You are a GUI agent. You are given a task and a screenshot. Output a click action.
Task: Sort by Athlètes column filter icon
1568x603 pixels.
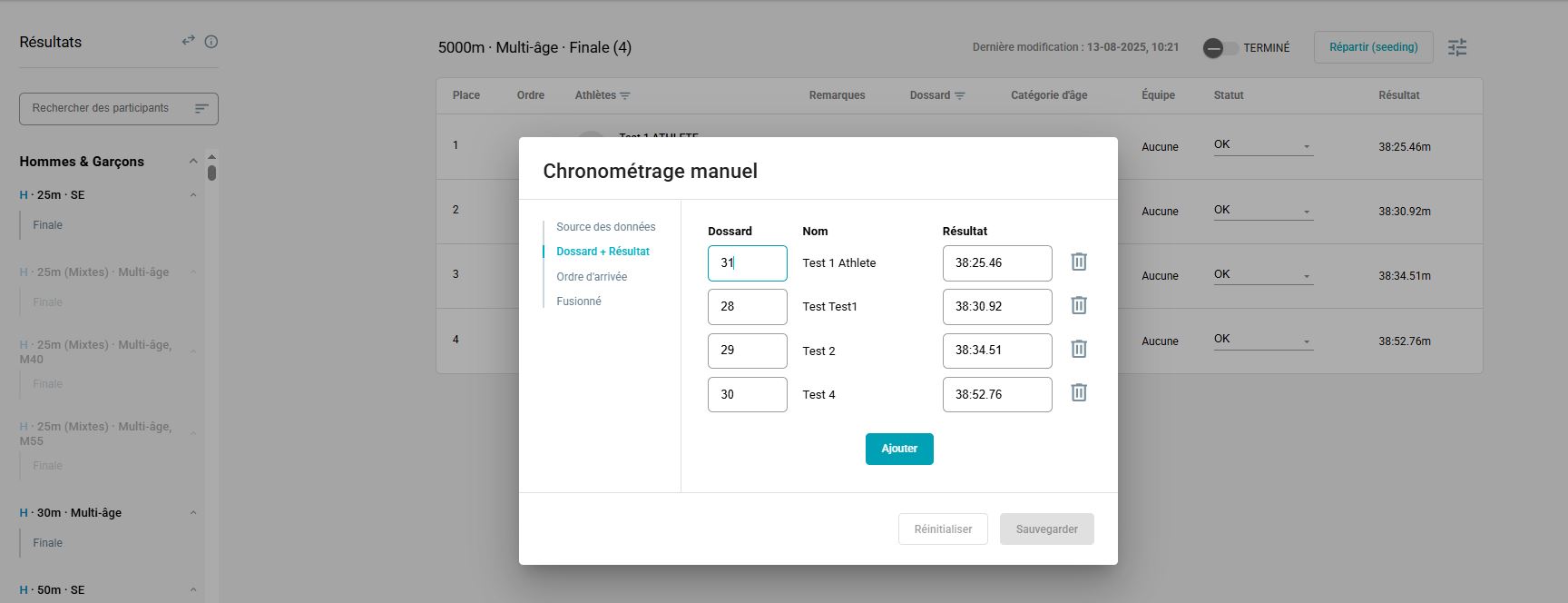[625, 95]
